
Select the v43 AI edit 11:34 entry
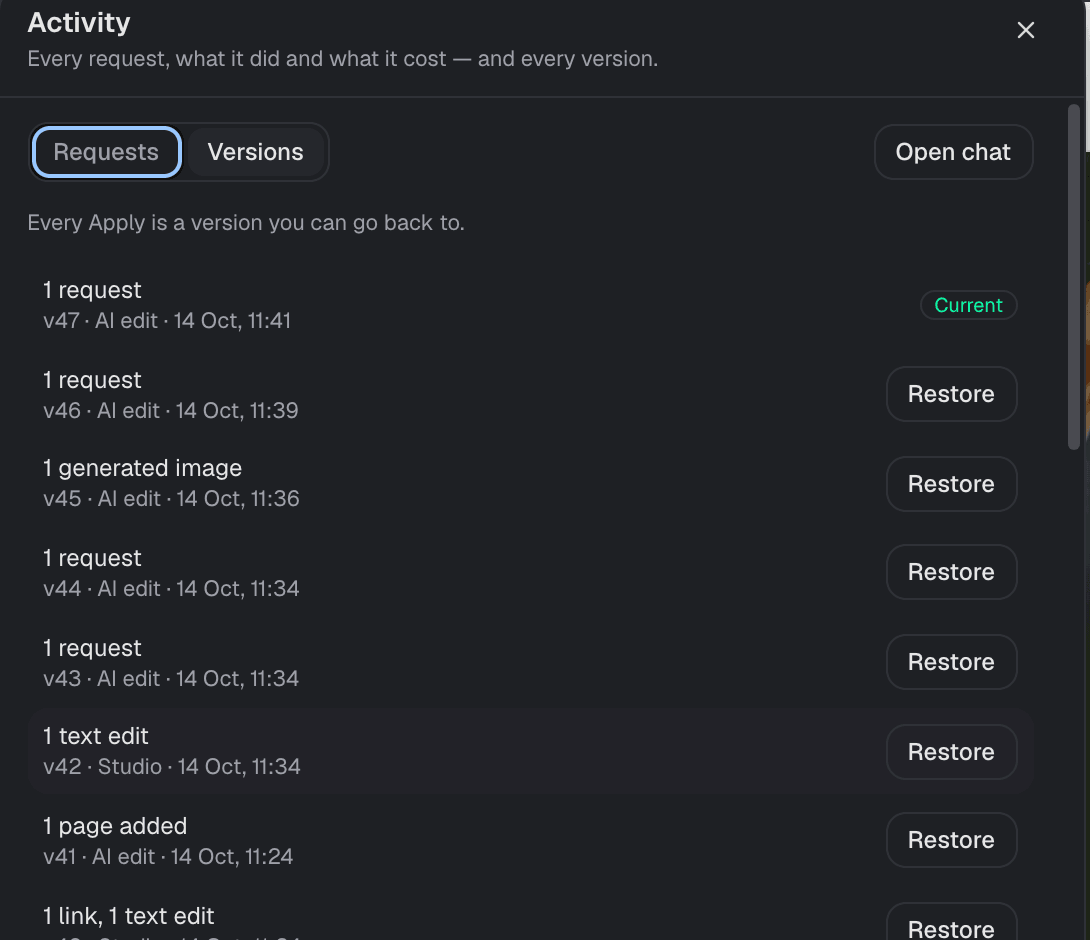click(x=530, y=662)
